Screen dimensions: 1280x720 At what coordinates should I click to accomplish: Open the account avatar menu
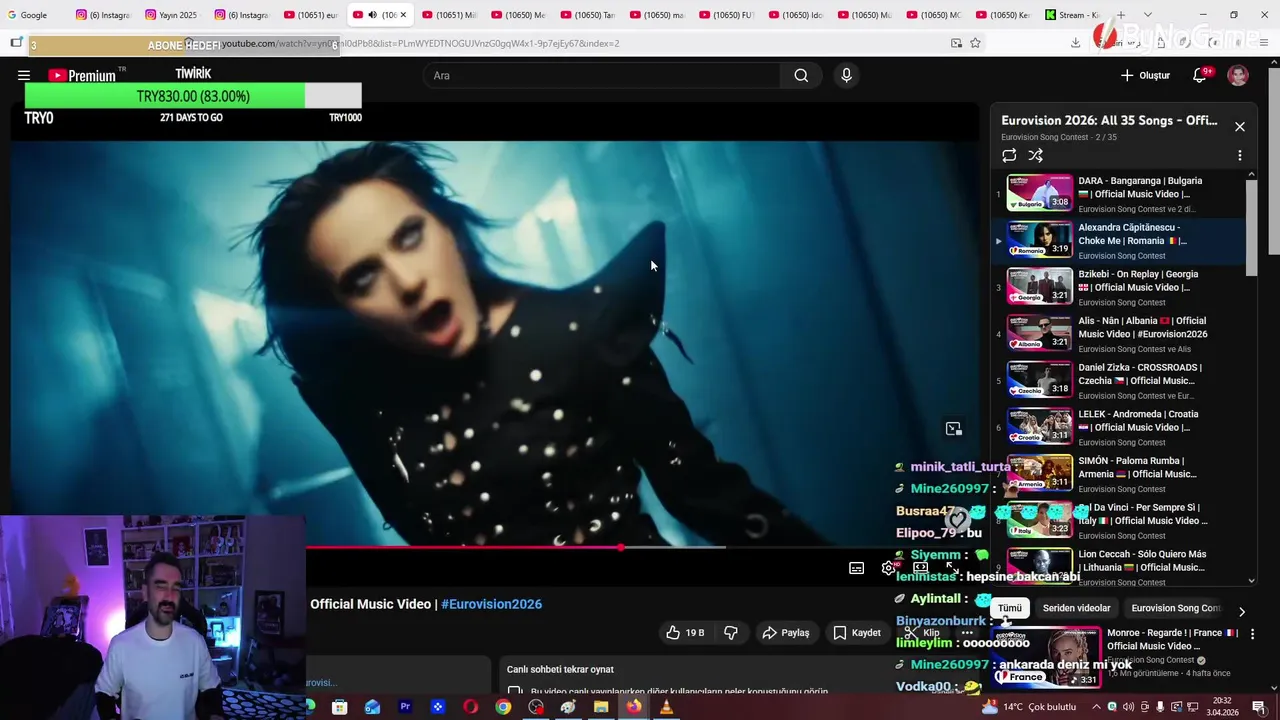point(1238,75)
